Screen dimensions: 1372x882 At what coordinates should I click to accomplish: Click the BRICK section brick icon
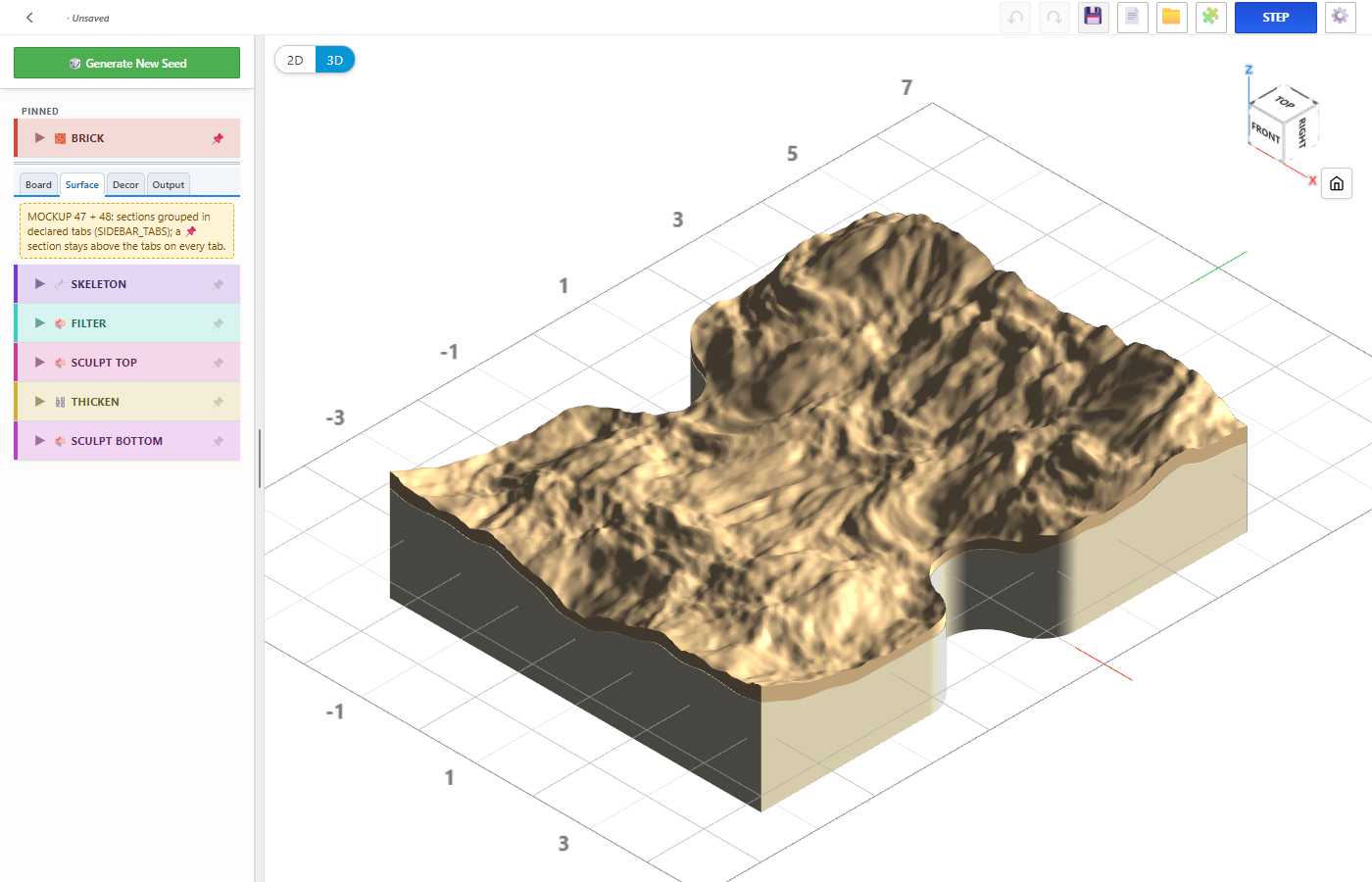click(61, 138)
